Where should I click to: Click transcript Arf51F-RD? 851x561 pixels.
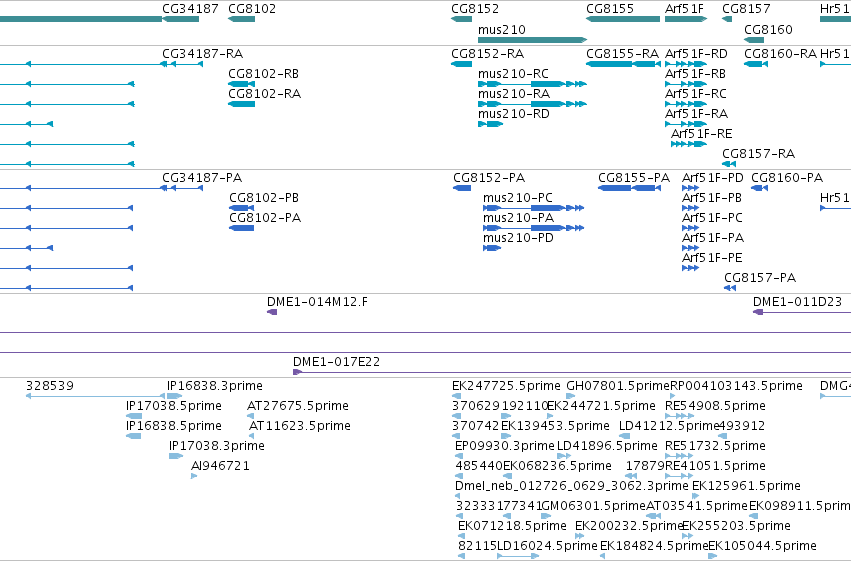click(x=696, y=54)
